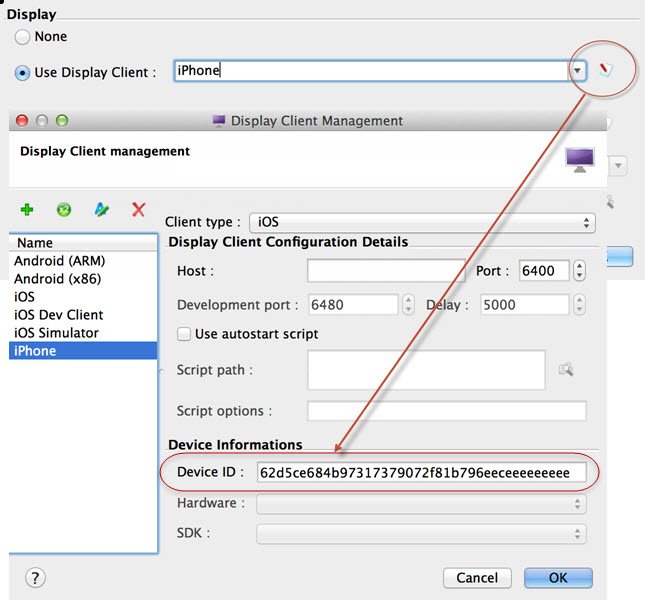Viewport: 645px width, 600px height.
Task: Open the Client type dropdown
Action: [x=420, y=222]
